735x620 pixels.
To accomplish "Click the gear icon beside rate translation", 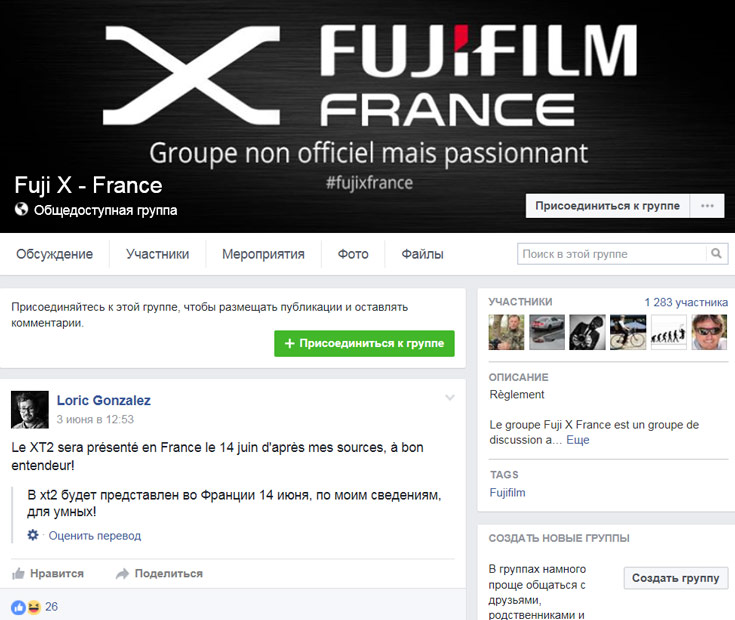I will [x=33, y=535].
